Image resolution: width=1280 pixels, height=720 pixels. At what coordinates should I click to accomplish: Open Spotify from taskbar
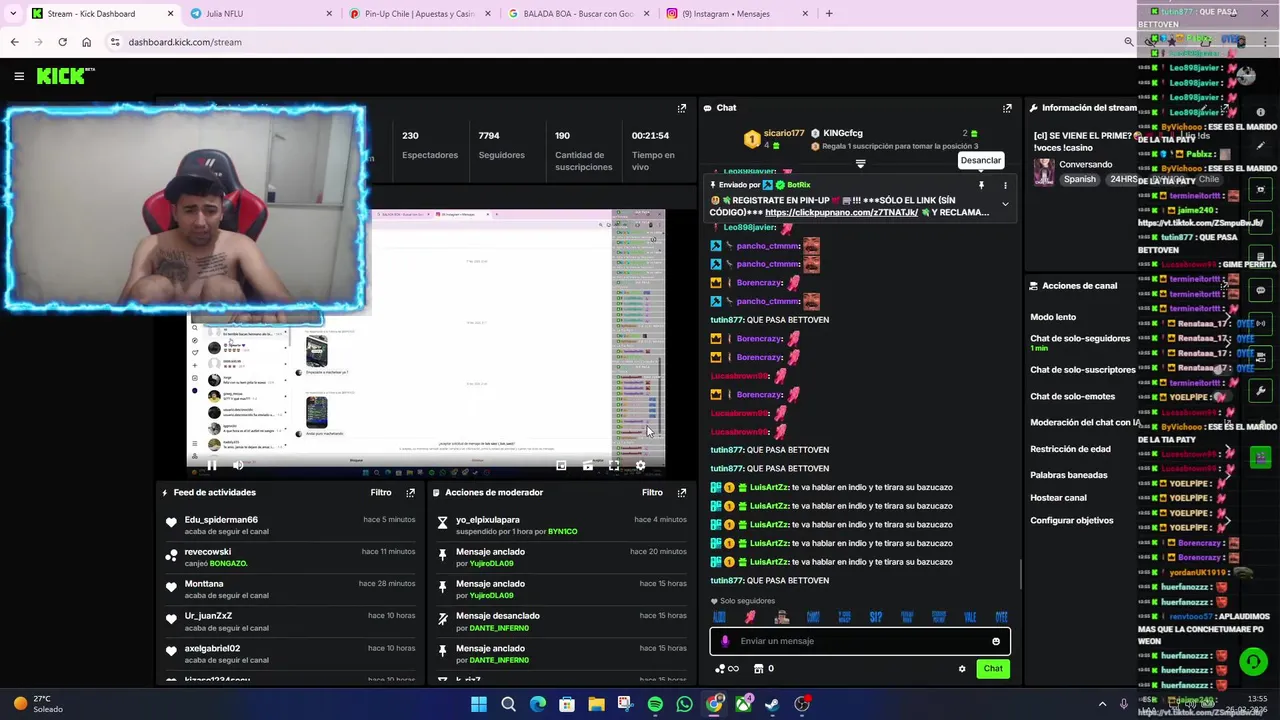[x=655, y=704]
